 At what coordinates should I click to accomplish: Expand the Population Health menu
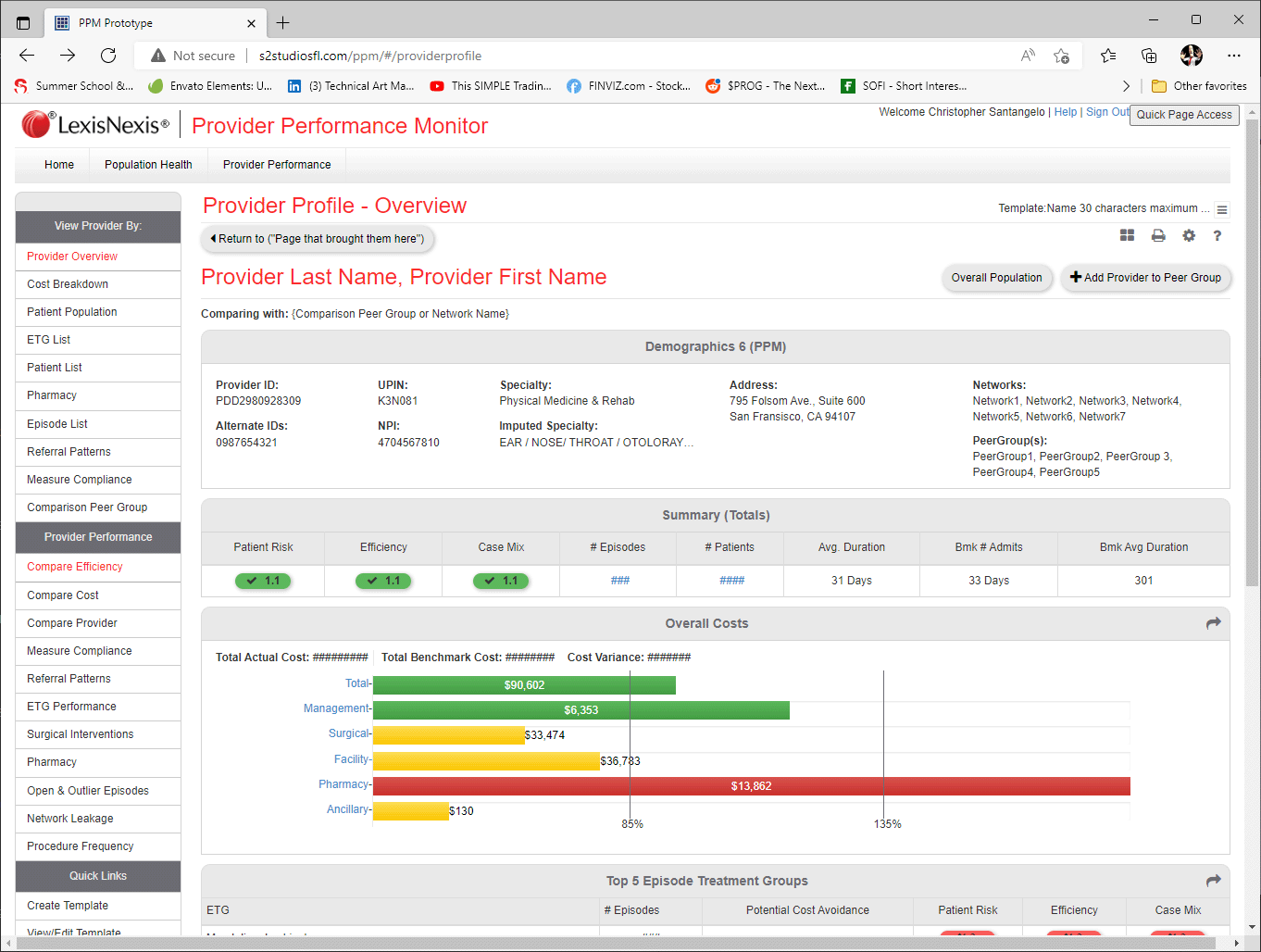(x=148, y=165)
